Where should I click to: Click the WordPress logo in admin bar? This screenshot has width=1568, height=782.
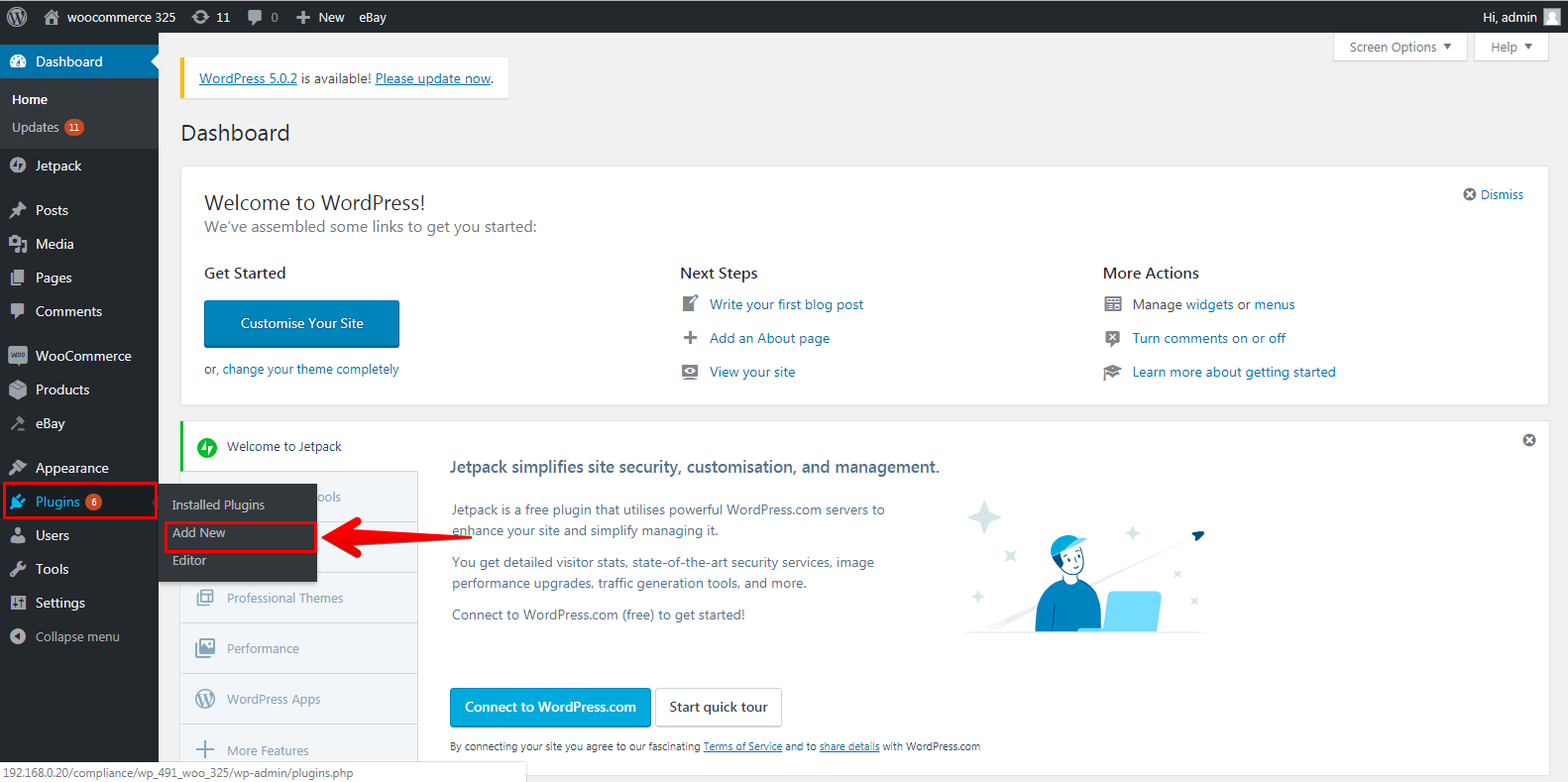[17, 17]
